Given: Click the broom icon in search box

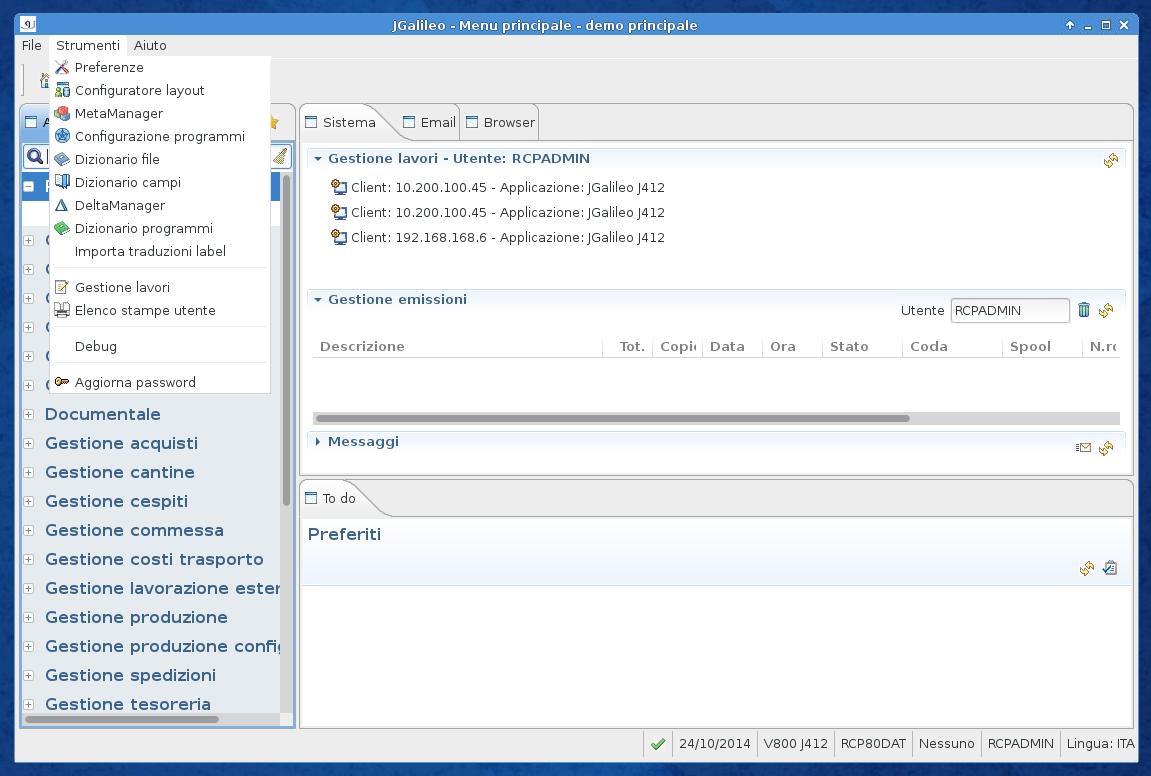Looking at the screenshot, I should 280,156.
